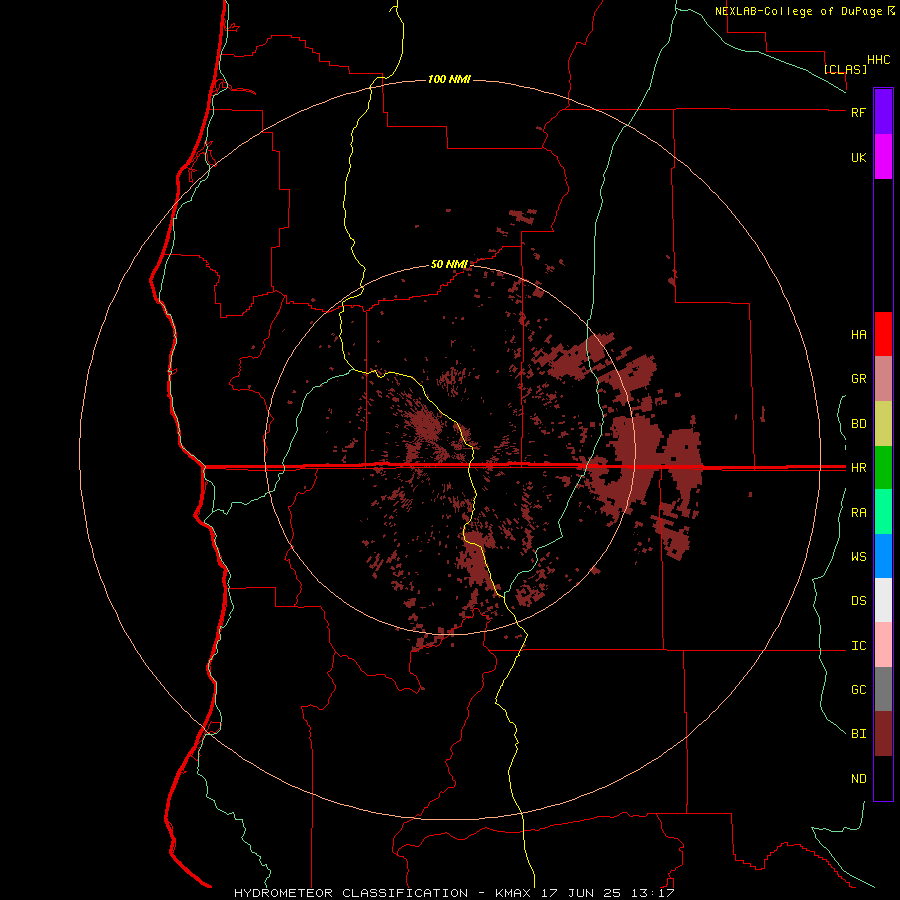
Task: Click the DS legend label
Action: [858, 601]
